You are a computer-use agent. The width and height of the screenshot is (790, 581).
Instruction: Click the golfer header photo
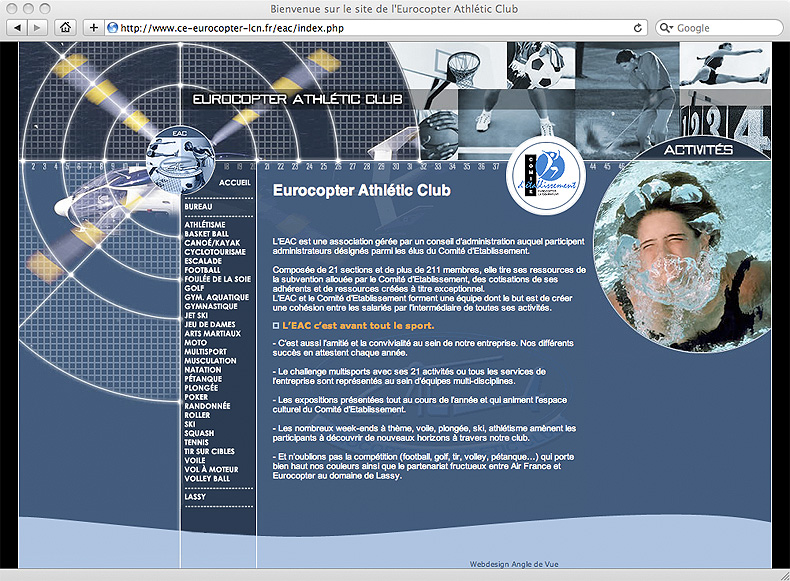tap(627, 100)
